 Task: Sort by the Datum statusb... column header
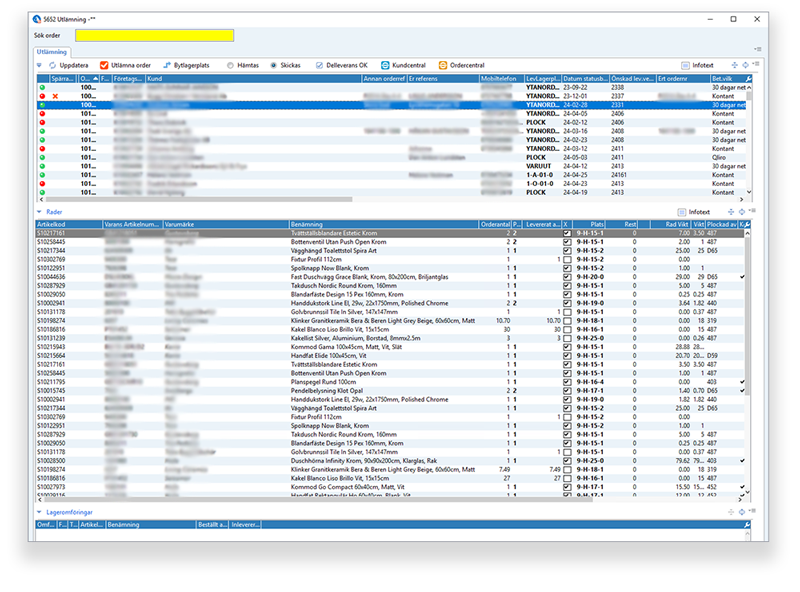[x=585, y=79]
